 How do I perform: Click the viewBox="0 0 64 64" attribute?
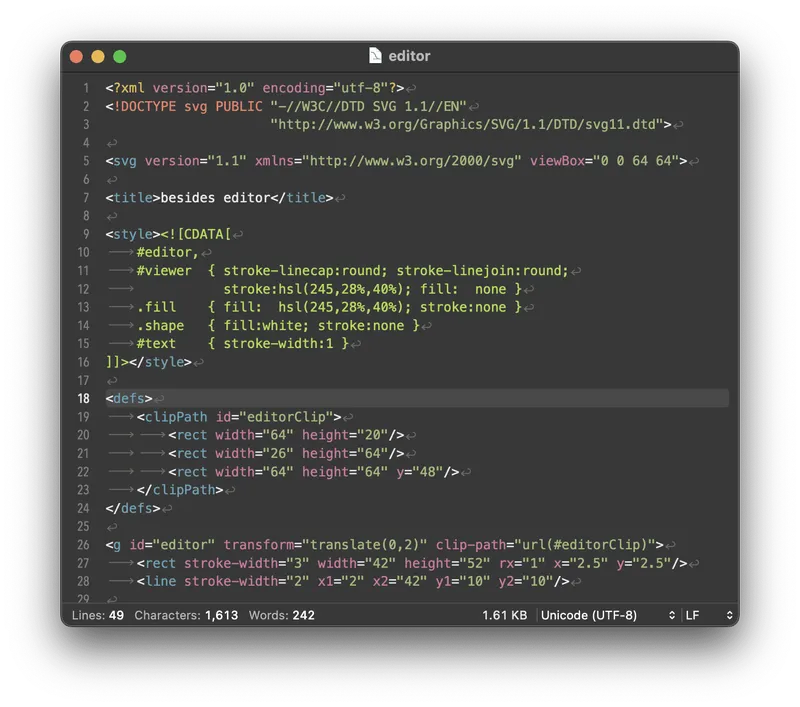(605, 161)
